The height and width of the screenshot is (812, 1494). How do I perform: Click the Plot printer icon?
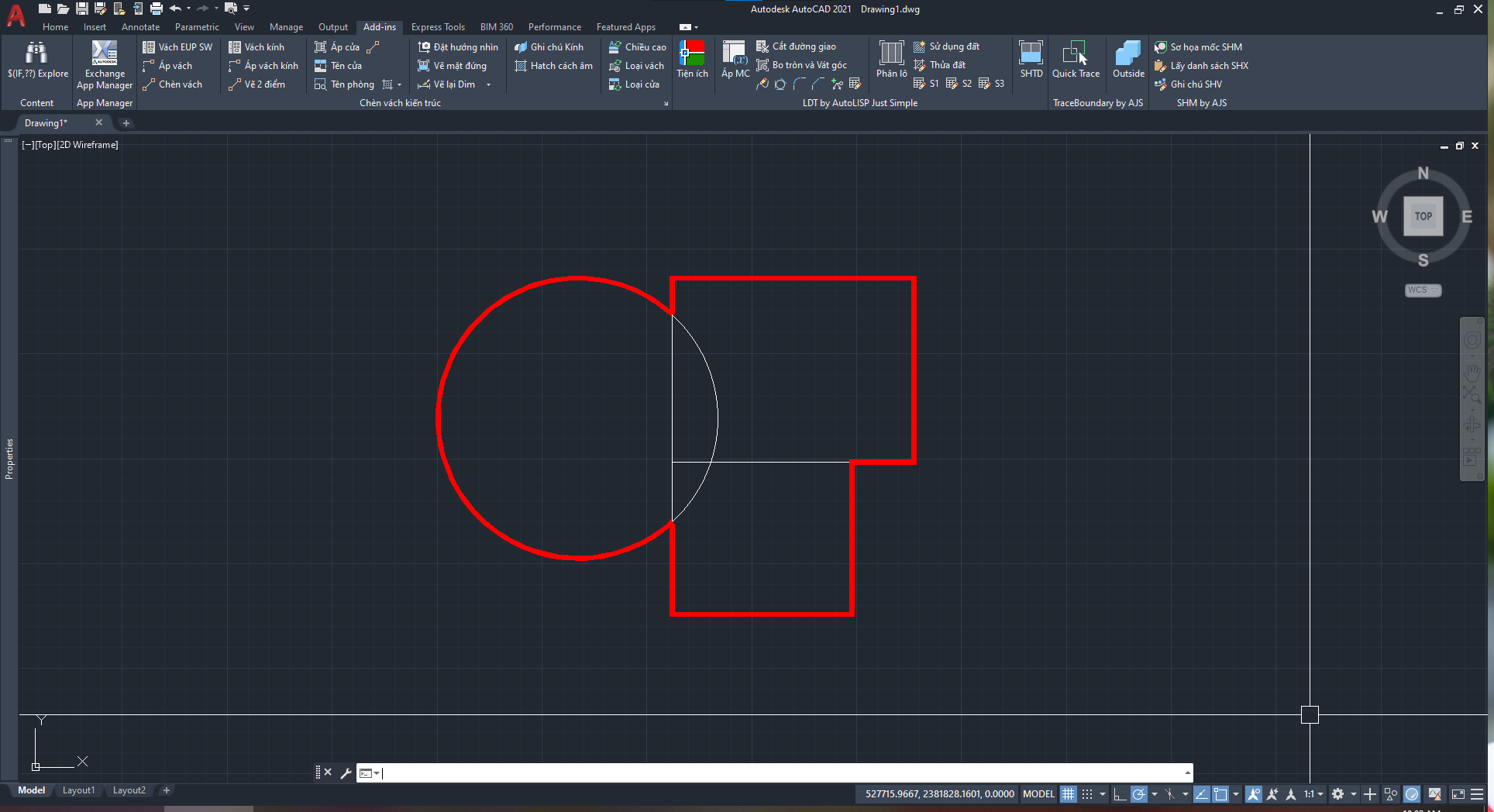point(157,9)
